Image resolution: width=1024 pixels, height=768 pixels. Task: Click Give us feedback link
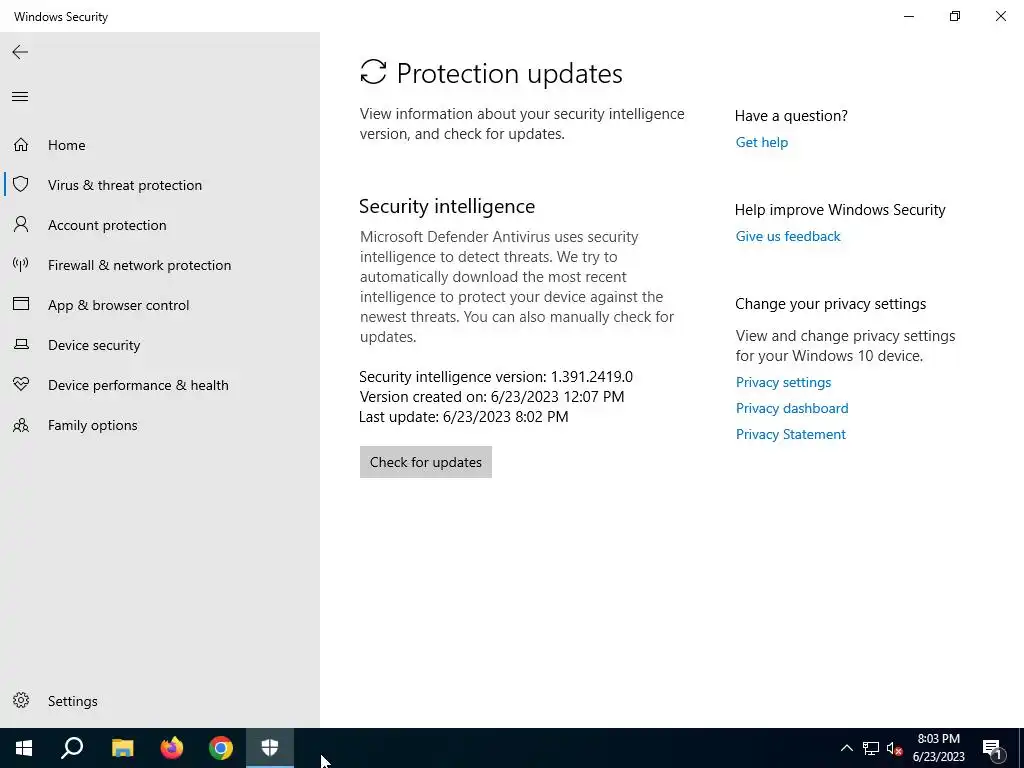(x=788, y=236)
